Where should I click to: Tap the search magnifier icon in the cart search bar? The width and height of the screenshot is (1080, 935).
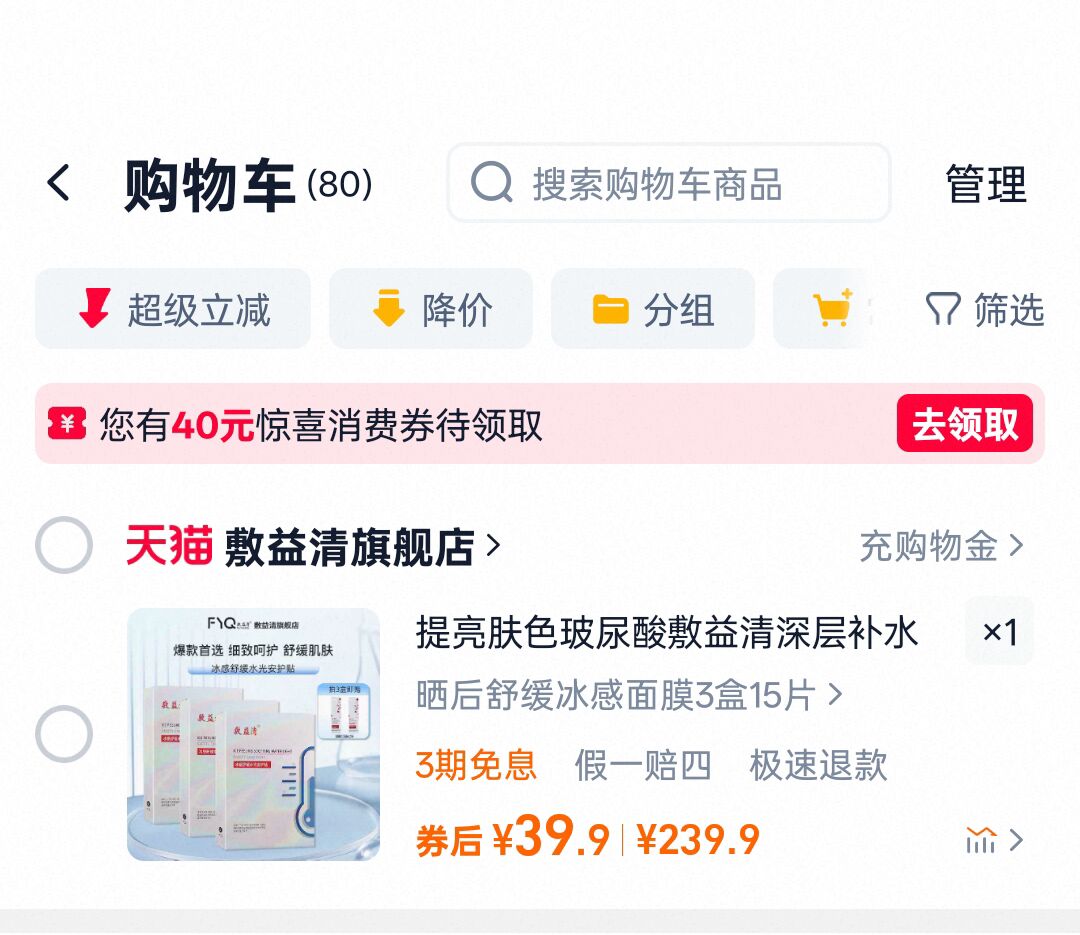pos(491,183)
